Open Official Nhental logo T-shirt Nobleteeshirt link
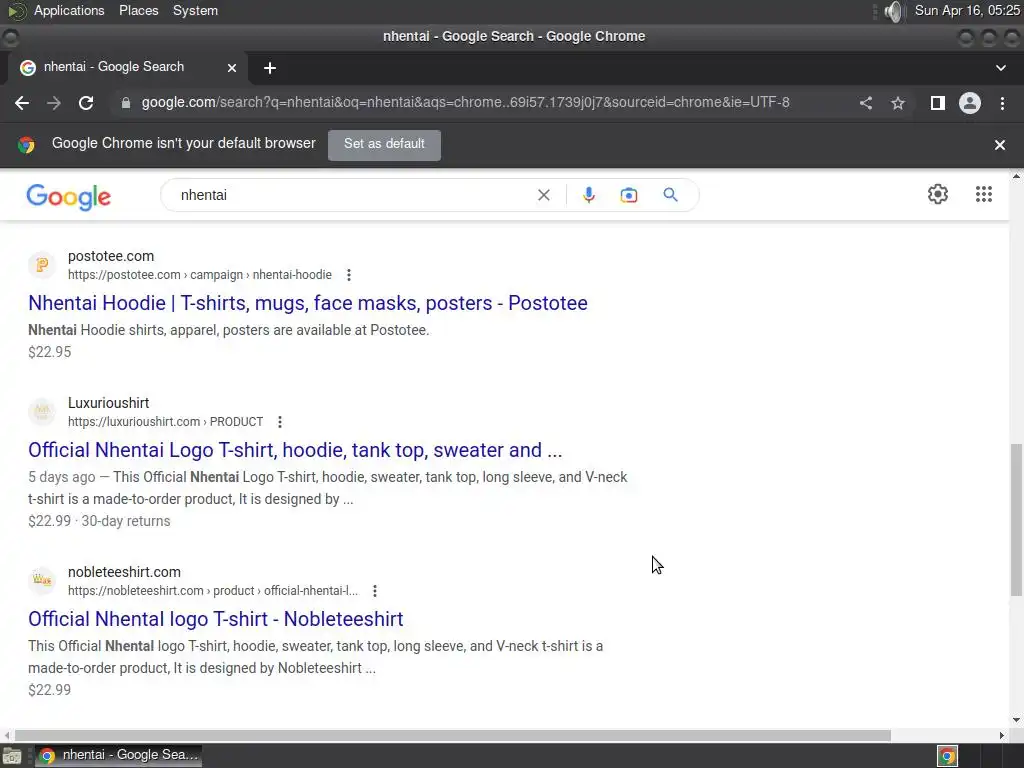Screen dimensions: 1024x768 (216, 619)
